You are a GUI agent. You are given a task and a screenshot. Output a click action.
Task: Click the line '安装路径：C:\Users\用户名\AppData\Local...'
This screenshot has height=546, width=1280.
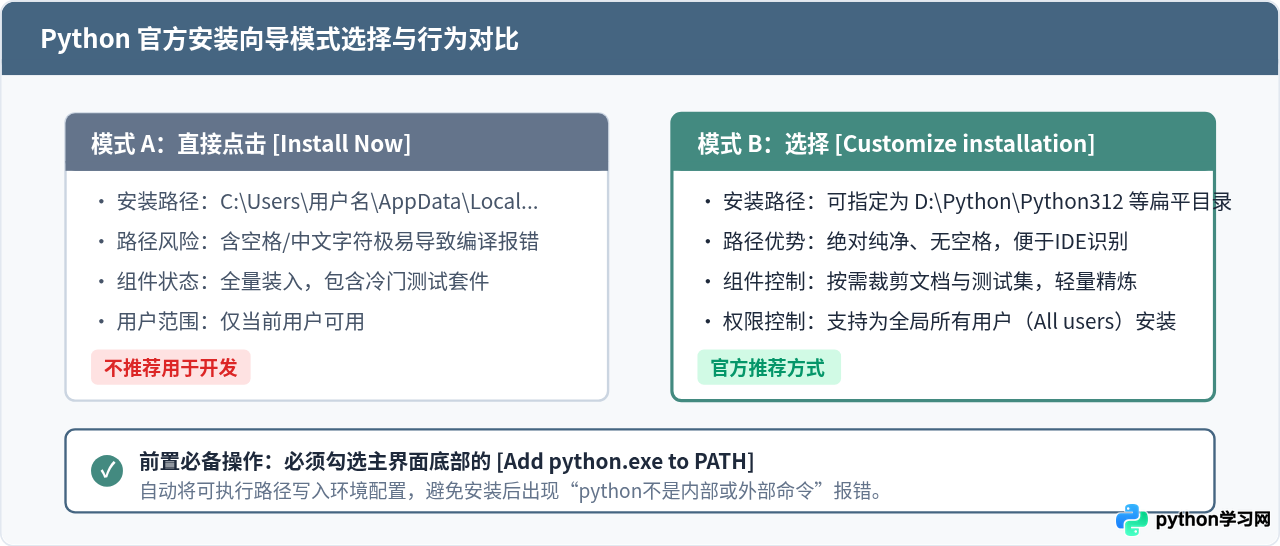[327, 202]
